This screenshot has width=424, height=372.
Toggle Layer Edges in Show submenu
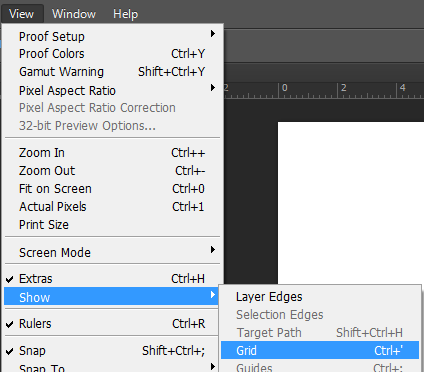click(320, 297)
